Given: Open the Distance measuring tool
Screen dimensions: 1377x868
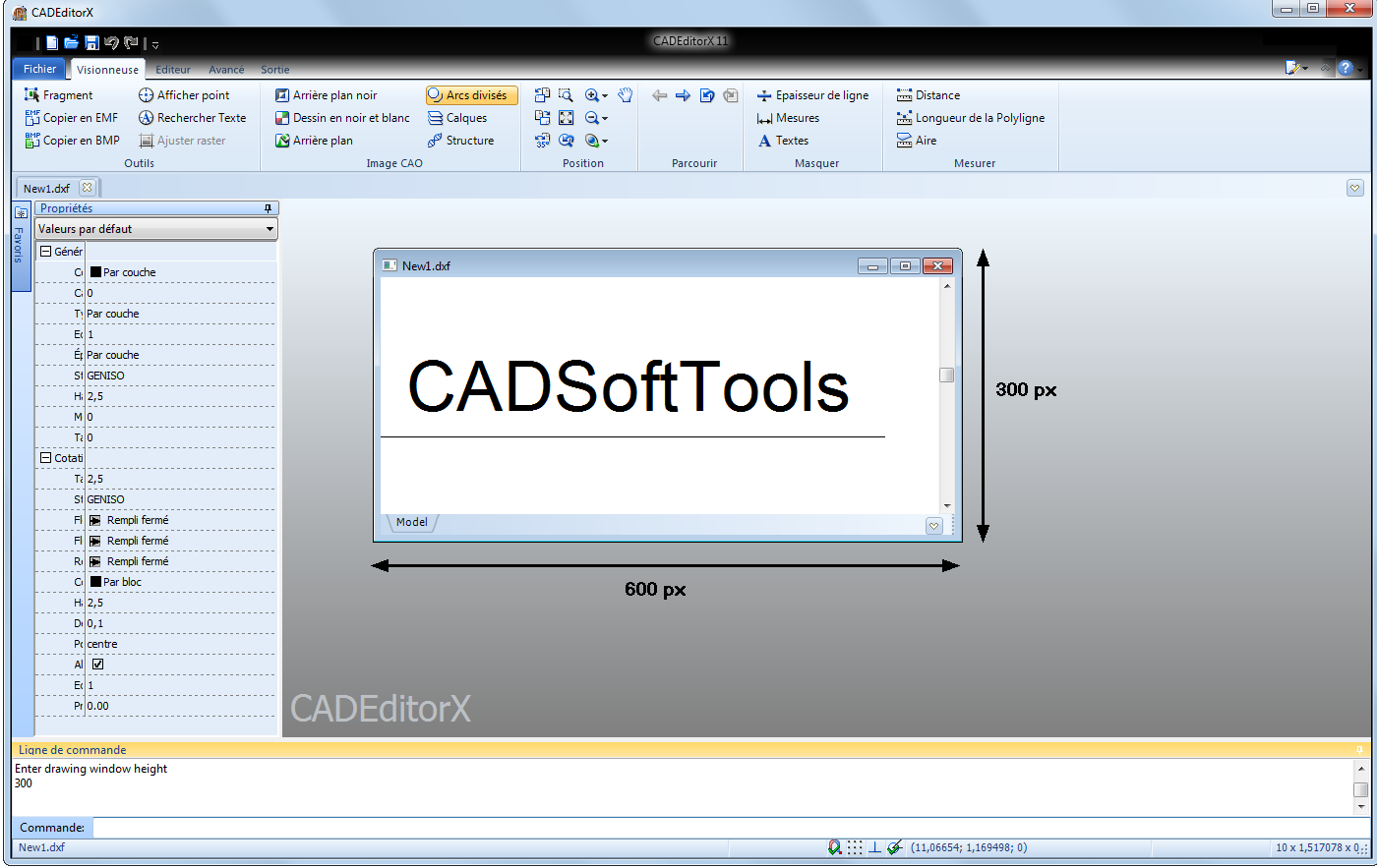Looking at the screenshot, I should click(x=931, y=94).
